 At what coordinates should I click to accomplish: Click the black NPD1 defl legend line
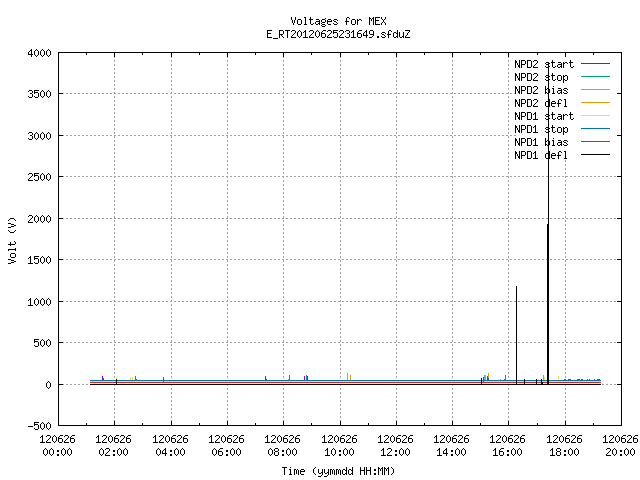tap(595, 155)
